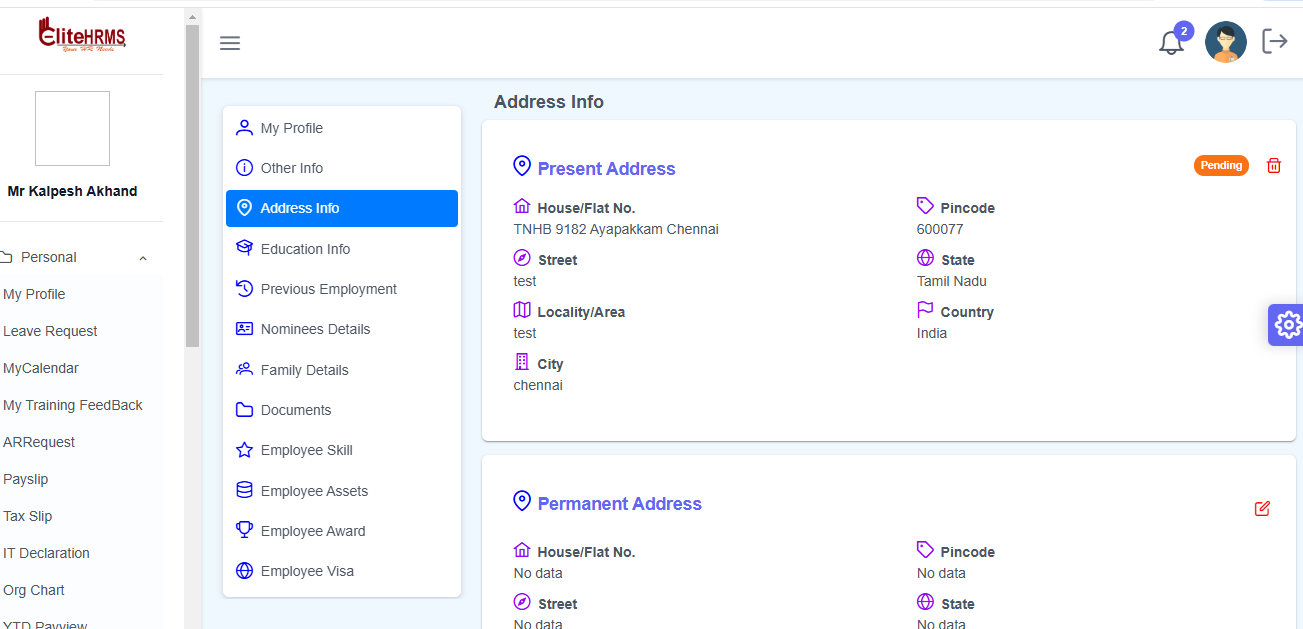Click the profile photo placeholder
Screen dimensions: 1303x629
(x=72, y=129)
